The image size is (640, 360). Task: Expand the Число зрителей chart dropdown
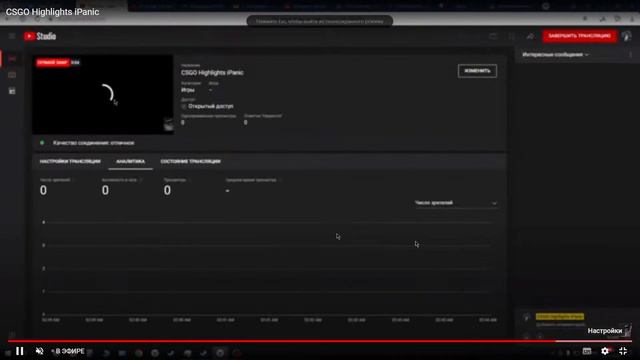pos(456,203)
